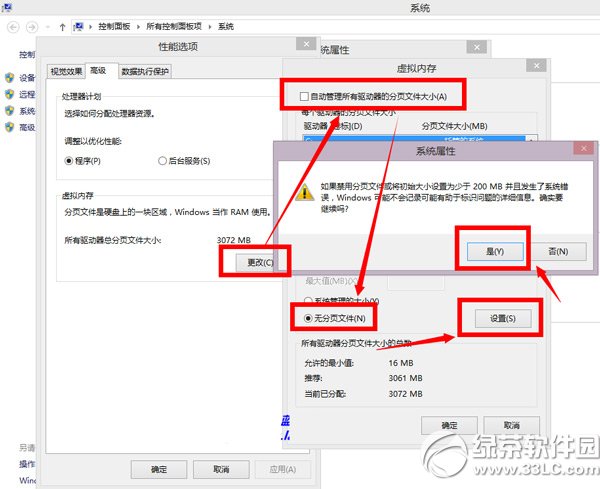Click the yellow warning triangle icon

[305, 192]
